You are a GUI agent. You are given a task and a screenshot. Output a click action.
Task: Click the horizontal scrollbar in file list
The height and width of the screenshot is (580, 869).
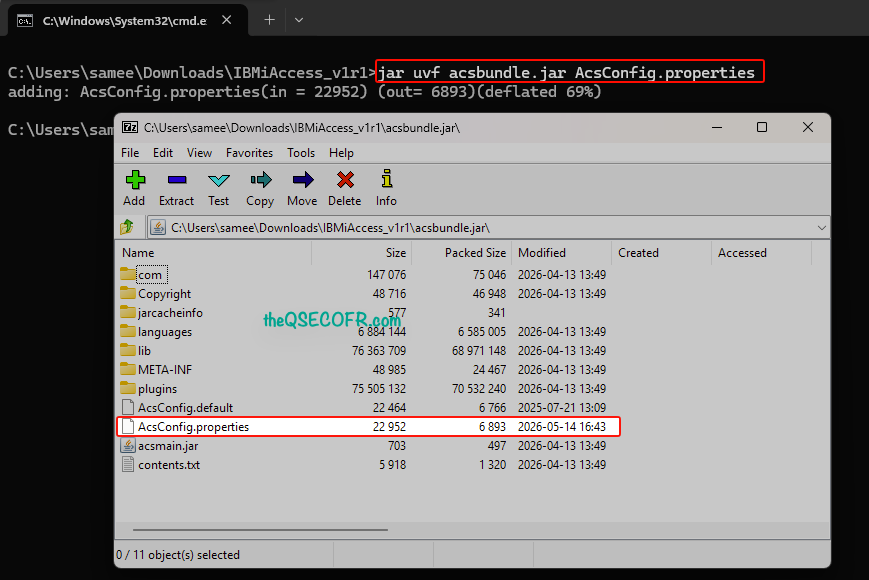[x=260, y=530]
